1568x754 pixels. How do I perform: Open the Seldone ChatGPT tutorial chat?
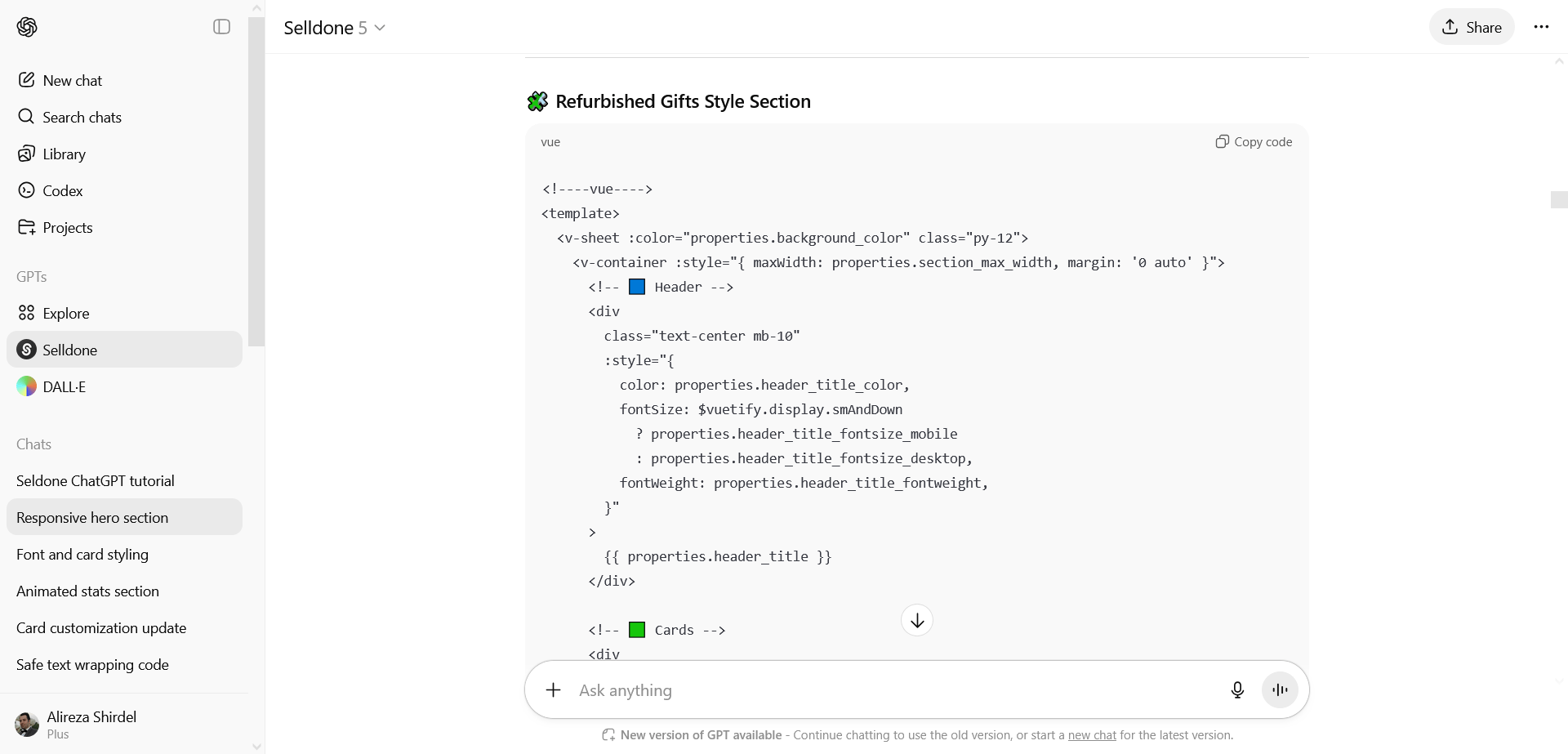[x=124, y=480]
